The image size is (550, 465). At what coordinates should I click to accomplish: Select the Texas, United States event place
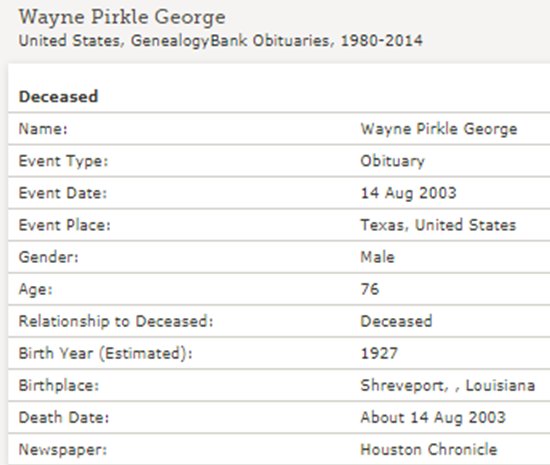tap(438, 225)
